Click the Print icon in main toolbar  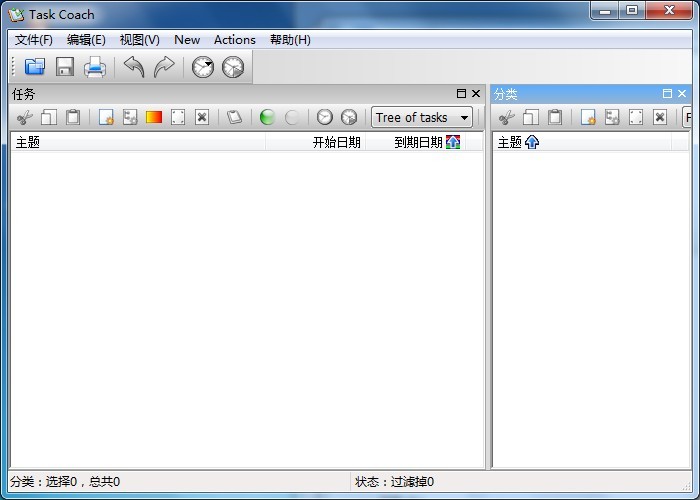click(95, 67)
